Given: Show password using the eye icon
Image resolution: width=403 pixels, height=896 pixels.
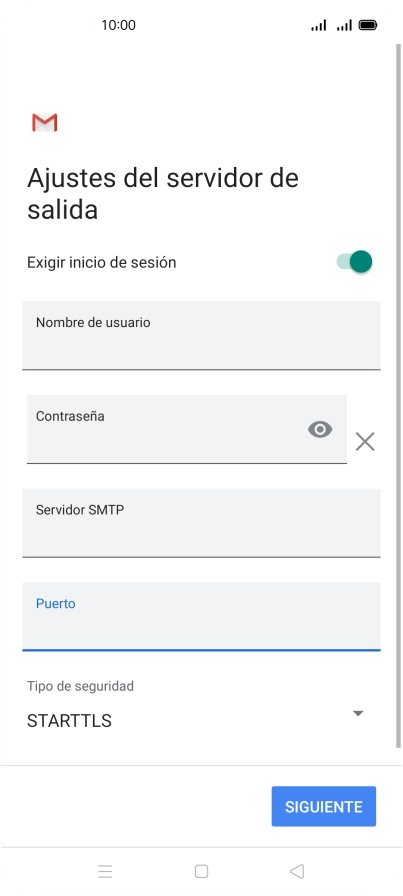Looking at the screenshot, I should [x=320, y=429].
